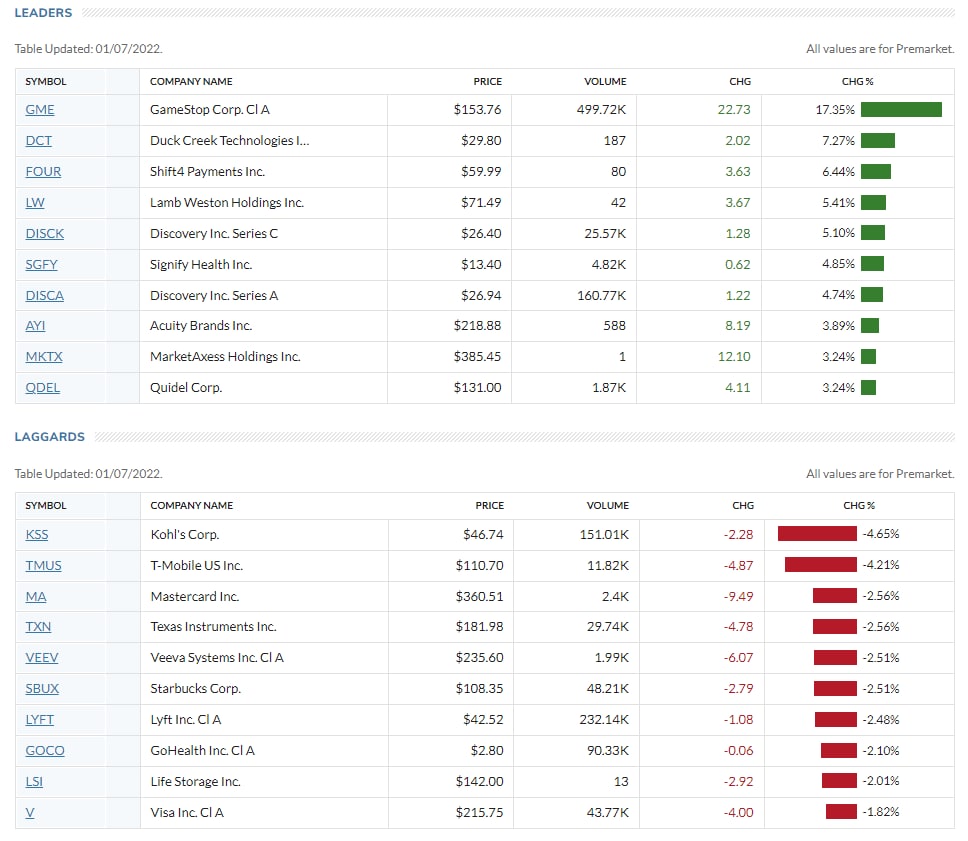Open the FOUR stock symbol link
Screen dimensions: 968x841
coord(43,172)
